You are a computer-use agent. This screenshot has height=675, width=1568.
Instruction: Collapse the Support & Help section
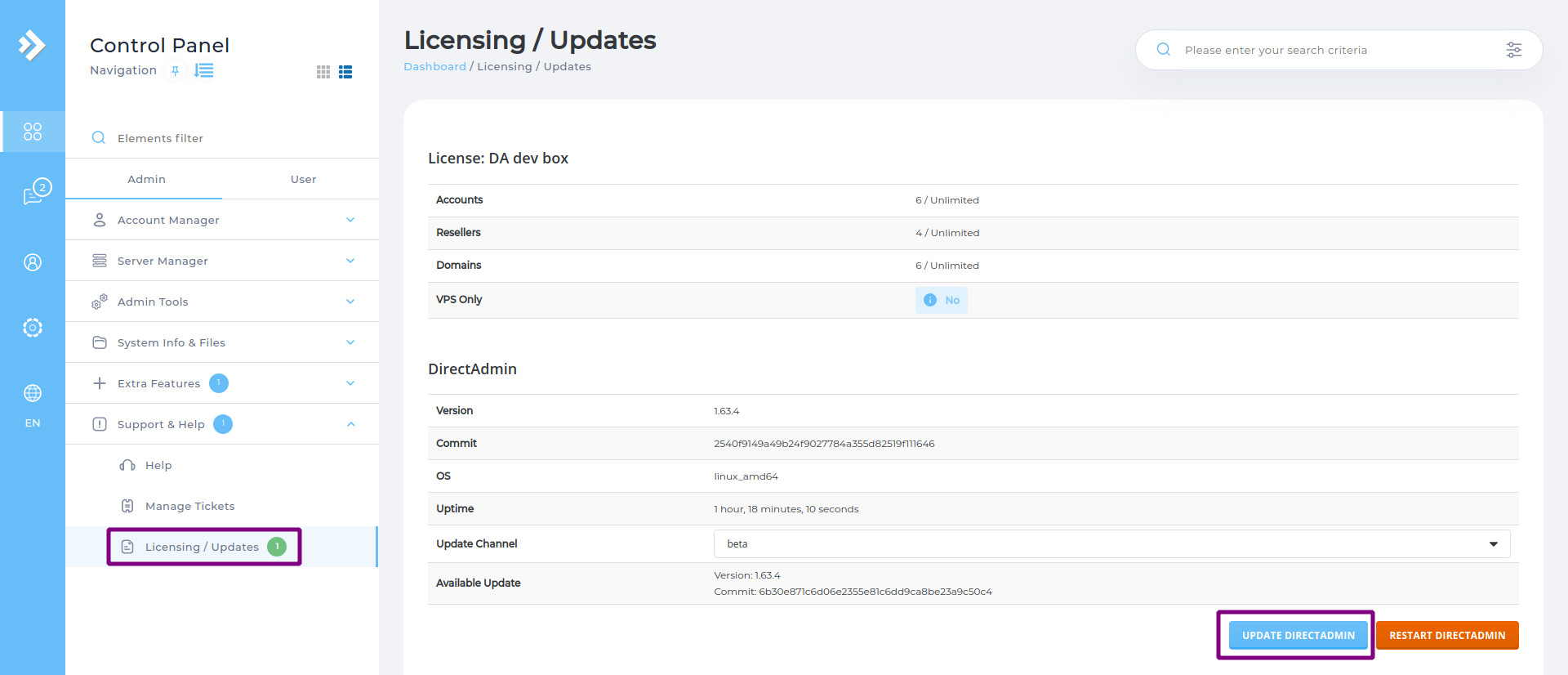[x=350, y=424]
